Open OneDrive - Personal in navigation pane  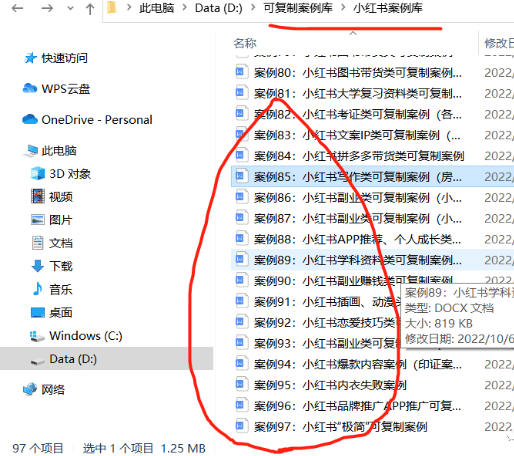pos(97,120)
